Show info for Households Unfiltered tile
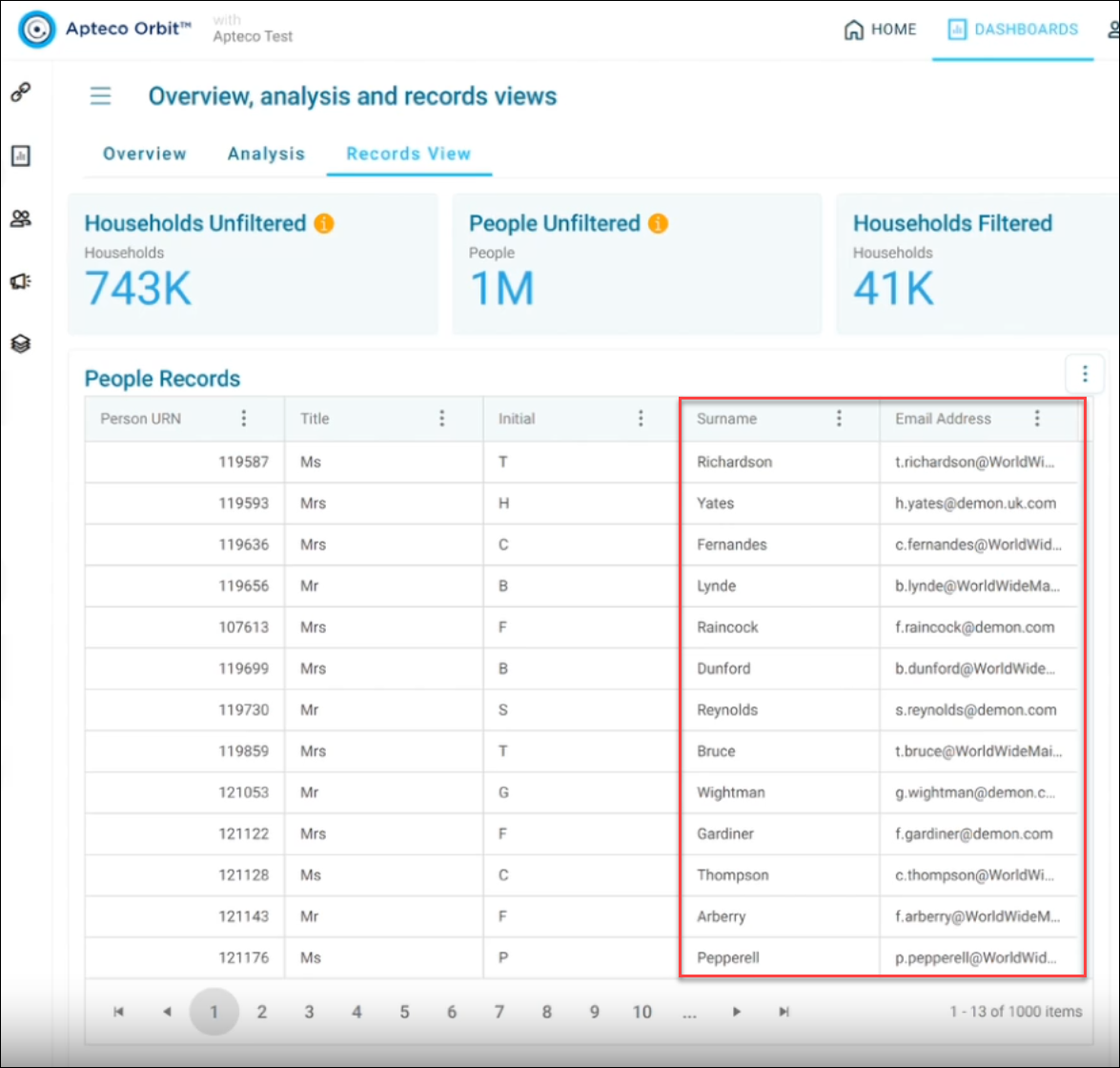This screenshot has height=1068, width=1120. (323, 223)
